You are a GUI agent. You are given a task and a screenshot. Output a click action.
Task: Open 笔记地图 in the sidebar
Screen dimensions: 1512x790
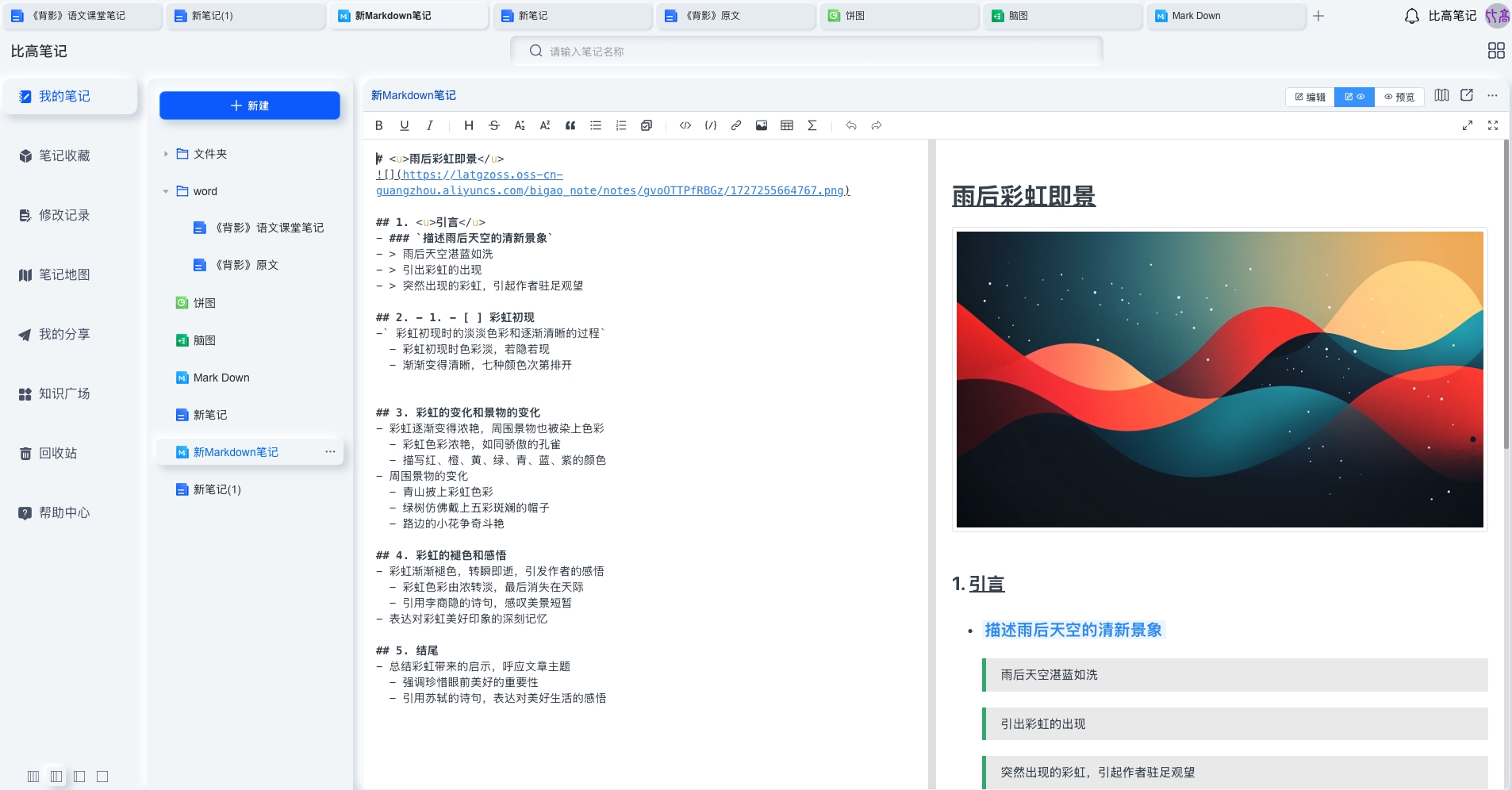pos(54,274)
